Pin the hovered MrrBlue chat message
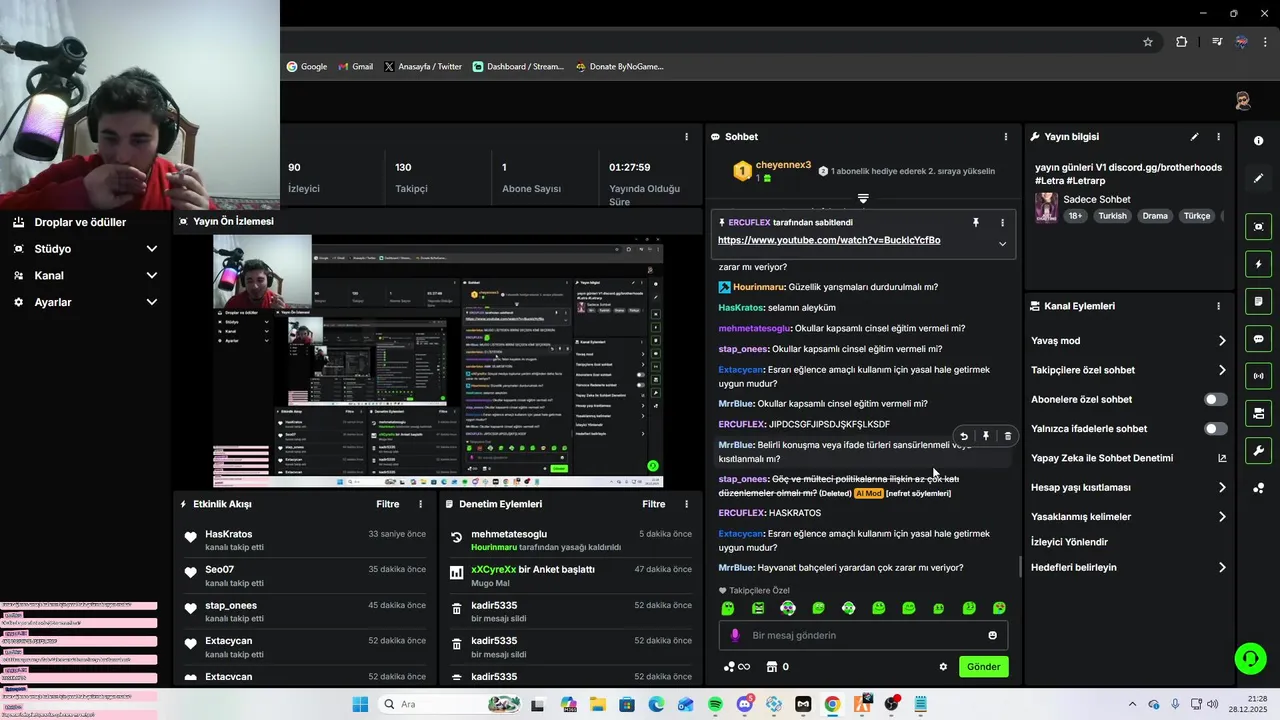This screenshot has height=720, width=1280. click(986, 436)
